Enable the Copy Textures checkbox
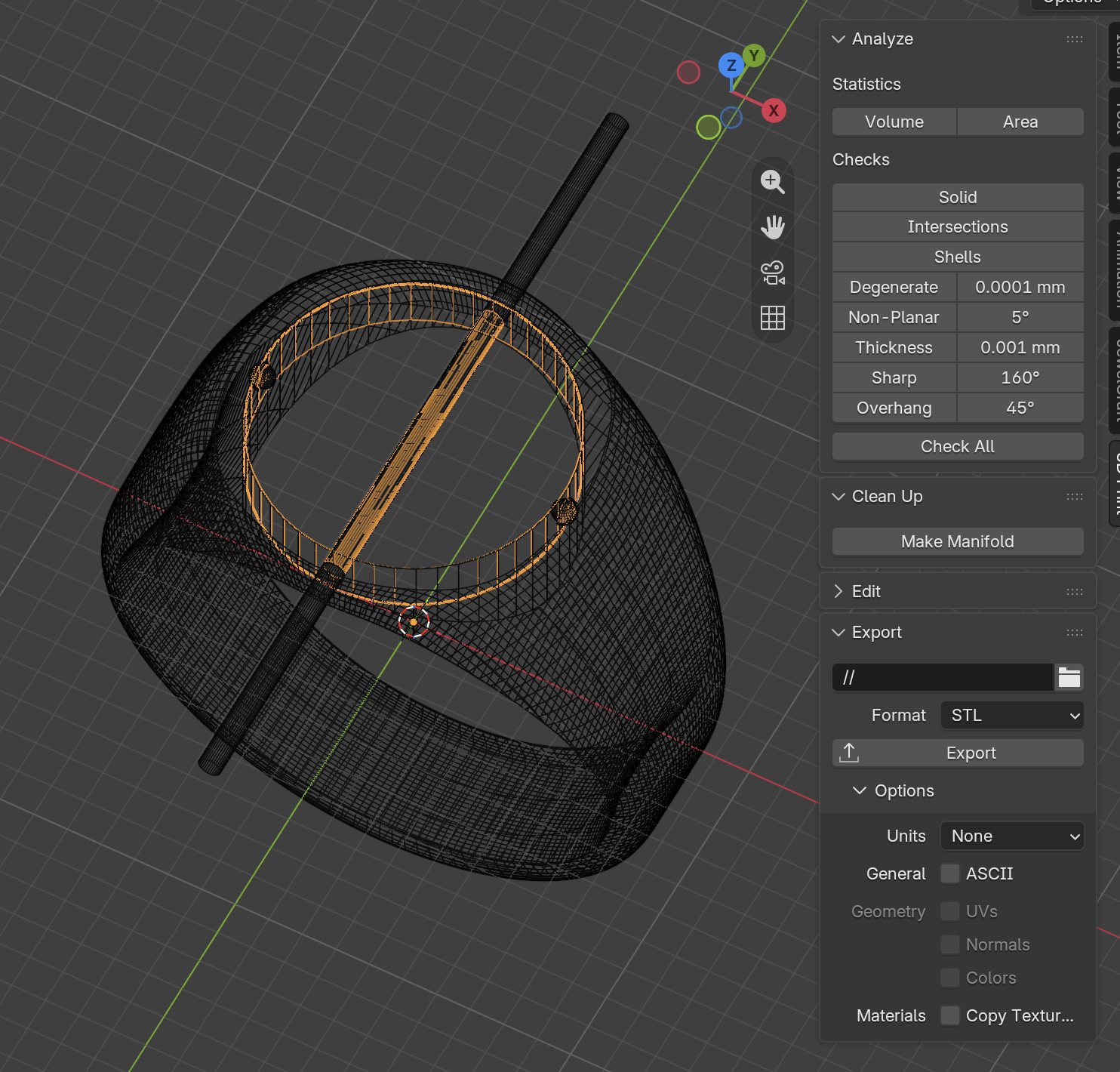The height and width of the screenshot is (1072, 1120). (x=950, y=1015)
